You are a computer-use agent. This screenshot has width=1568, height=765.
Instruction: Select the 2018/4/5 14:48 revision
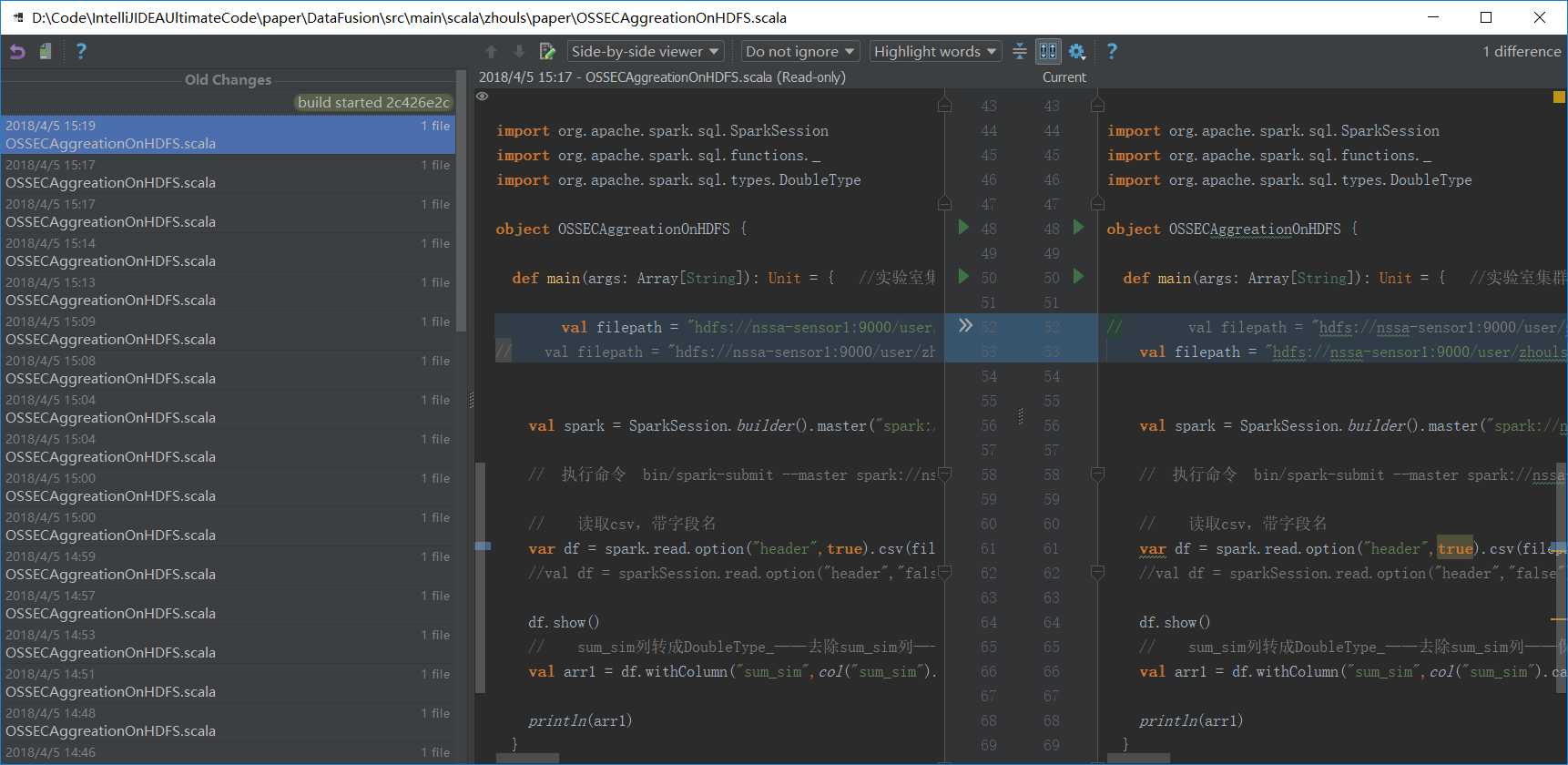pos(228,722)
